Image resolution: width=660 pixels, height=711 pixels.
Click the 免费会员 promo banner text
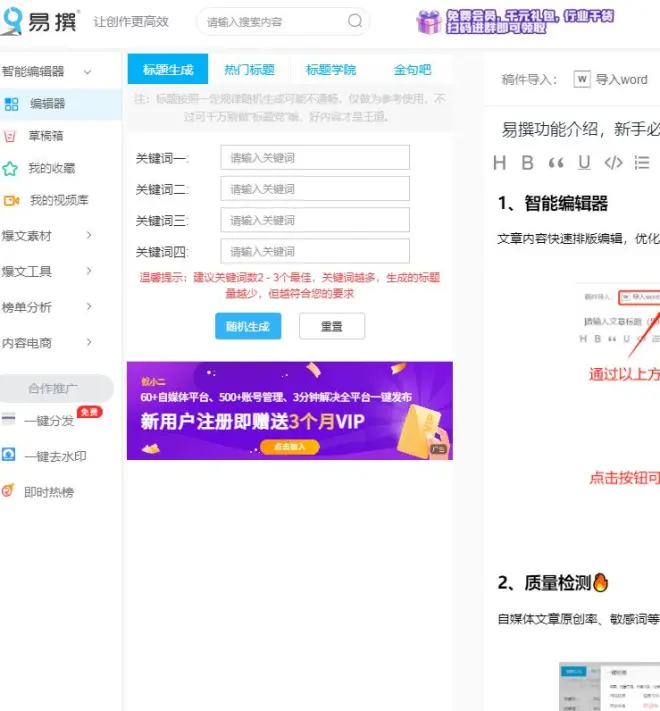(x=529, y=22)
